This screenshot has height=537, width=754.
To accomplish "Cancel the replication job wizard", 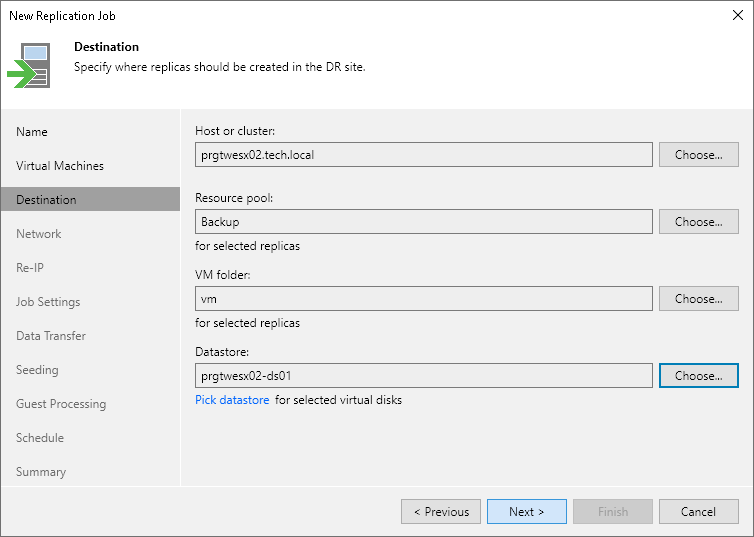I will coord(699,512).
